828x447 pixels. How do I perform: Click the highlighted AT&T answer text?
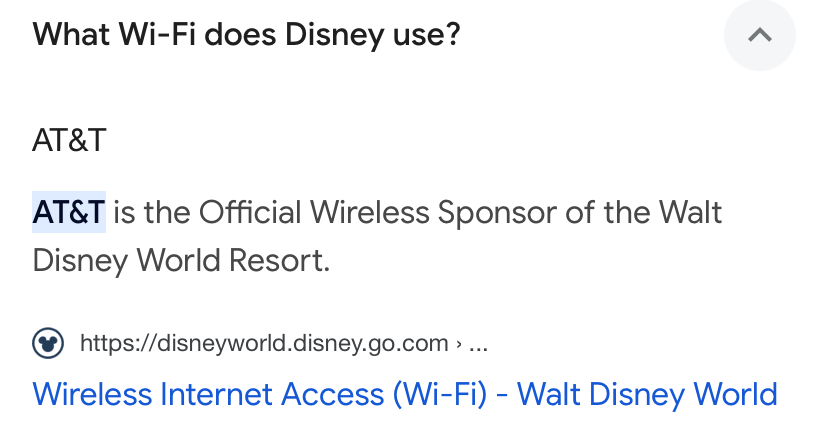tap(69, 212)
